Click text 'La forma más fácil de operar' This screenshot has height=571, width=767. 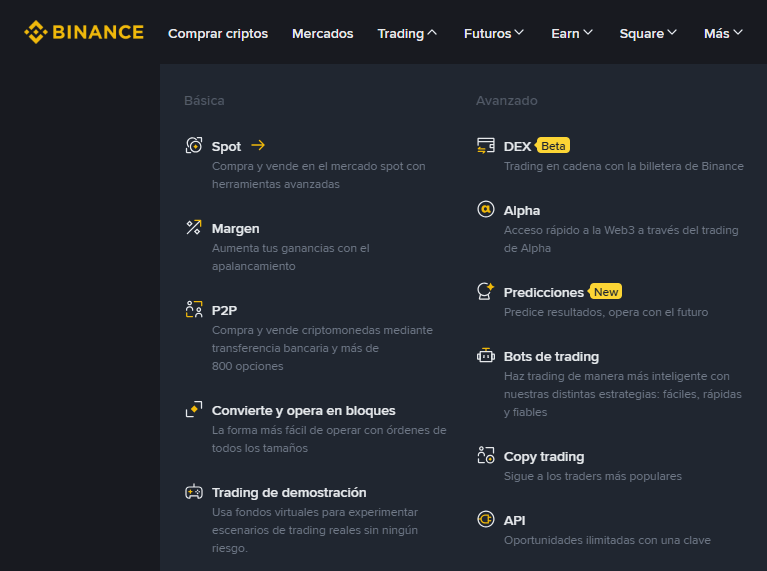[287, 430]
